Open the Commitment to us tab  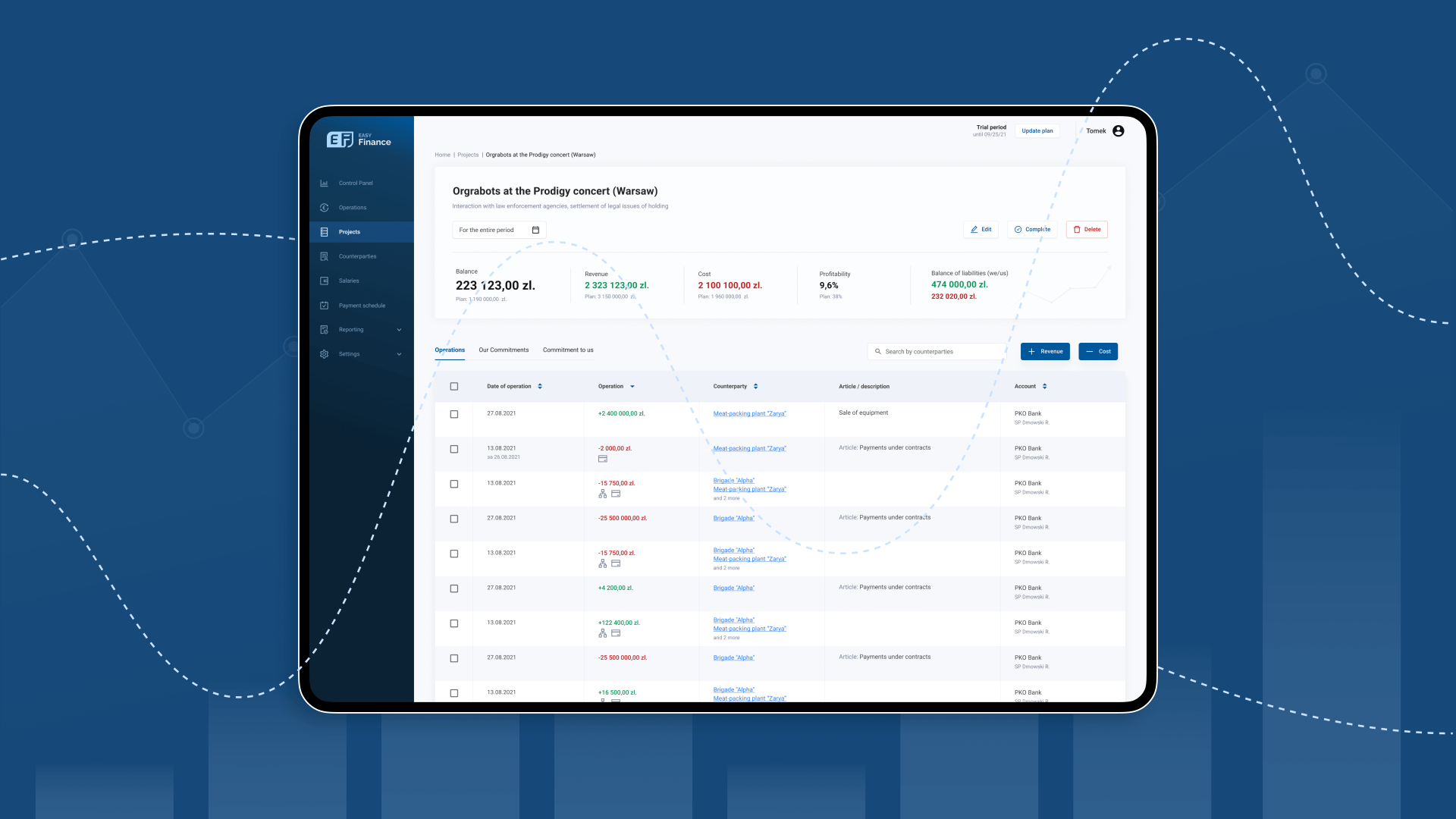tap(567, 350)
